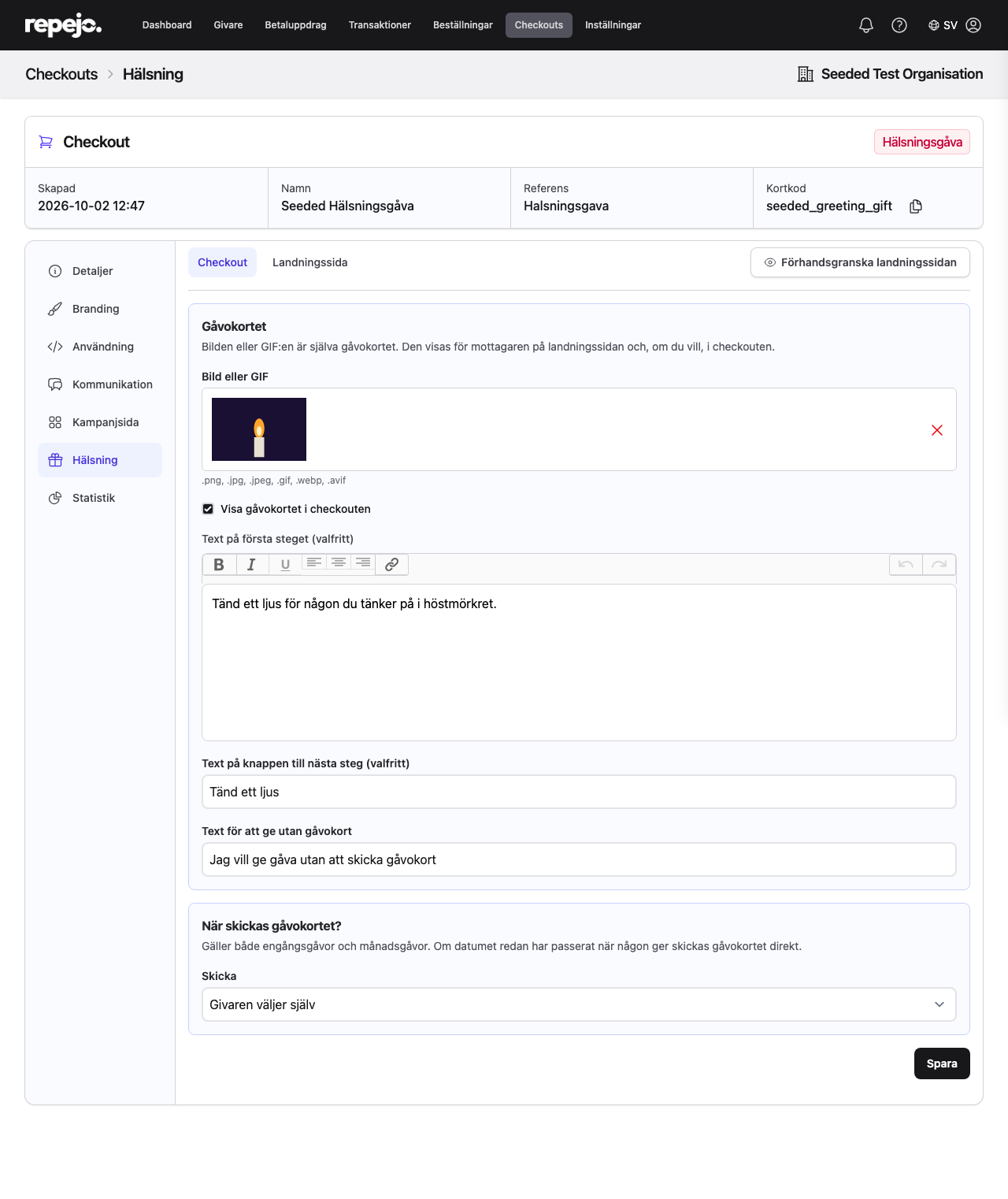Open Kampanjsida in the sidebar
This screenshot has height=1199, width=1008.
click(x=100, y=422)
